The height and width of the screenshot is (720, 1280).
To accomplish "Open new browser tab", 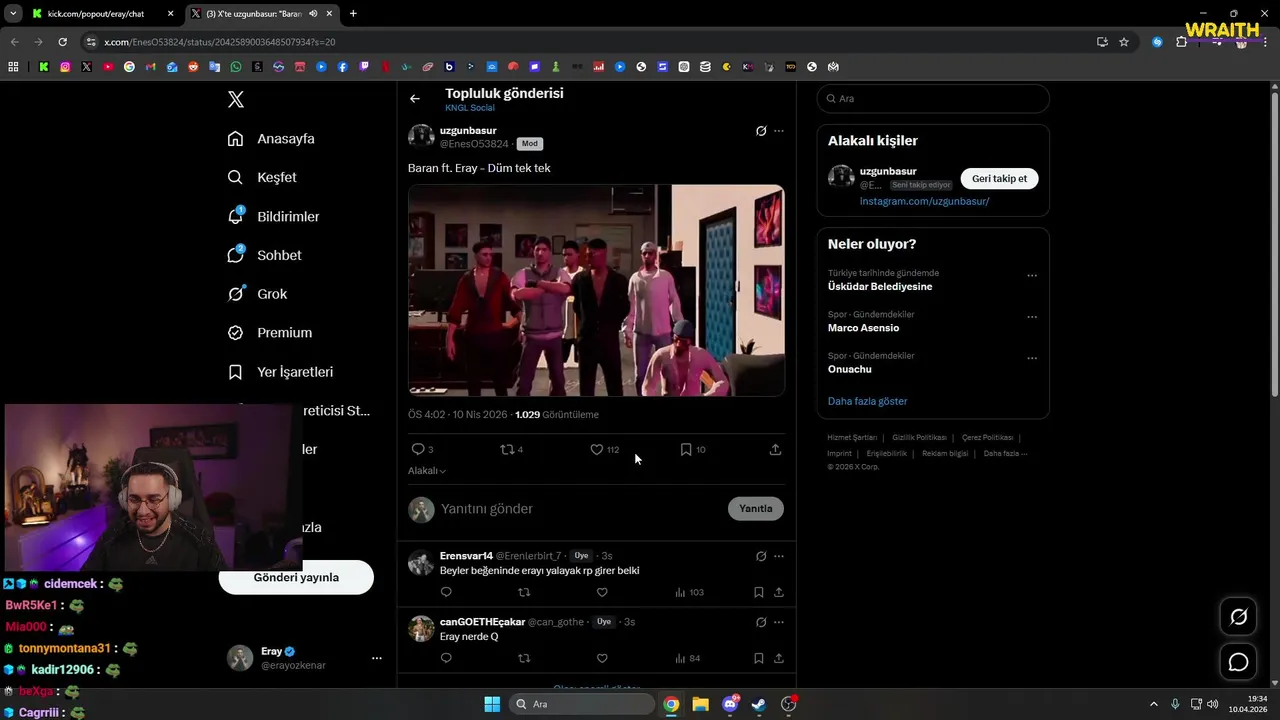I will 353,14.
